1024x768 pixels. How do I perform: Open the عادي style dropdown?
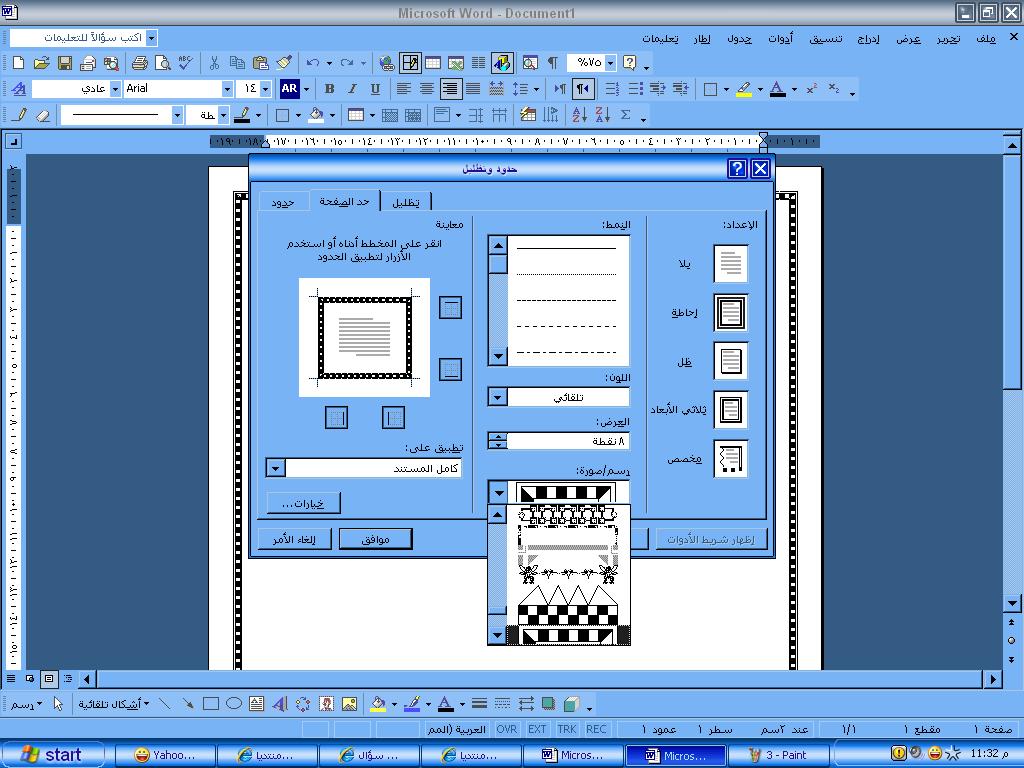click(x=116, y=89)
